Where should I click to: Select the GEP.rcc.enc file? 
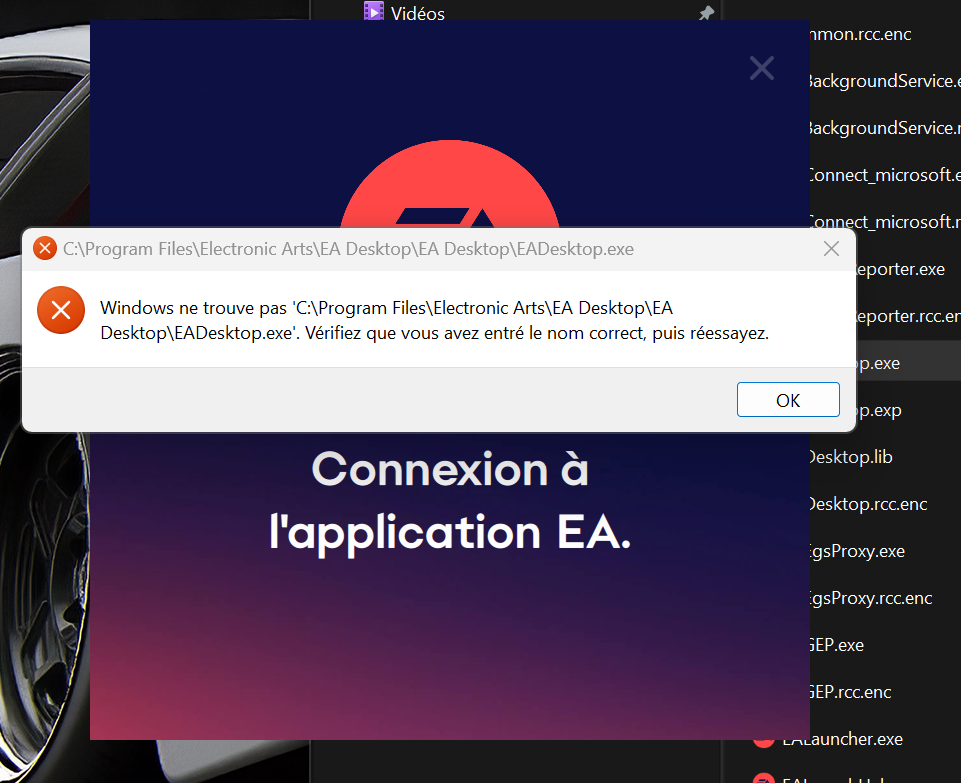click(850, 692)
